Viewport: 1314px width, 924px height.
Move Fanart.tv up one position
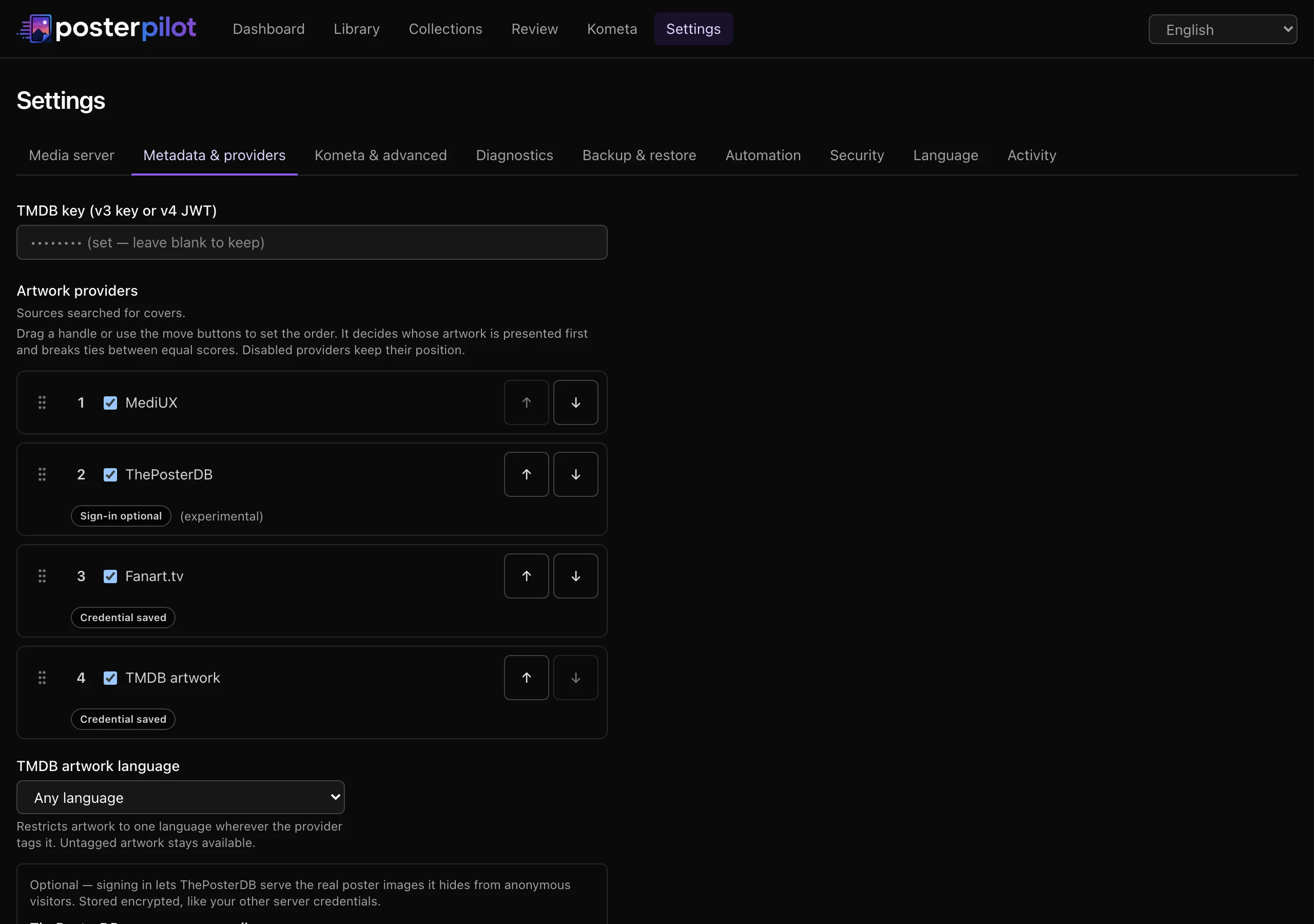pyautogui.click(x=527, y=576)
